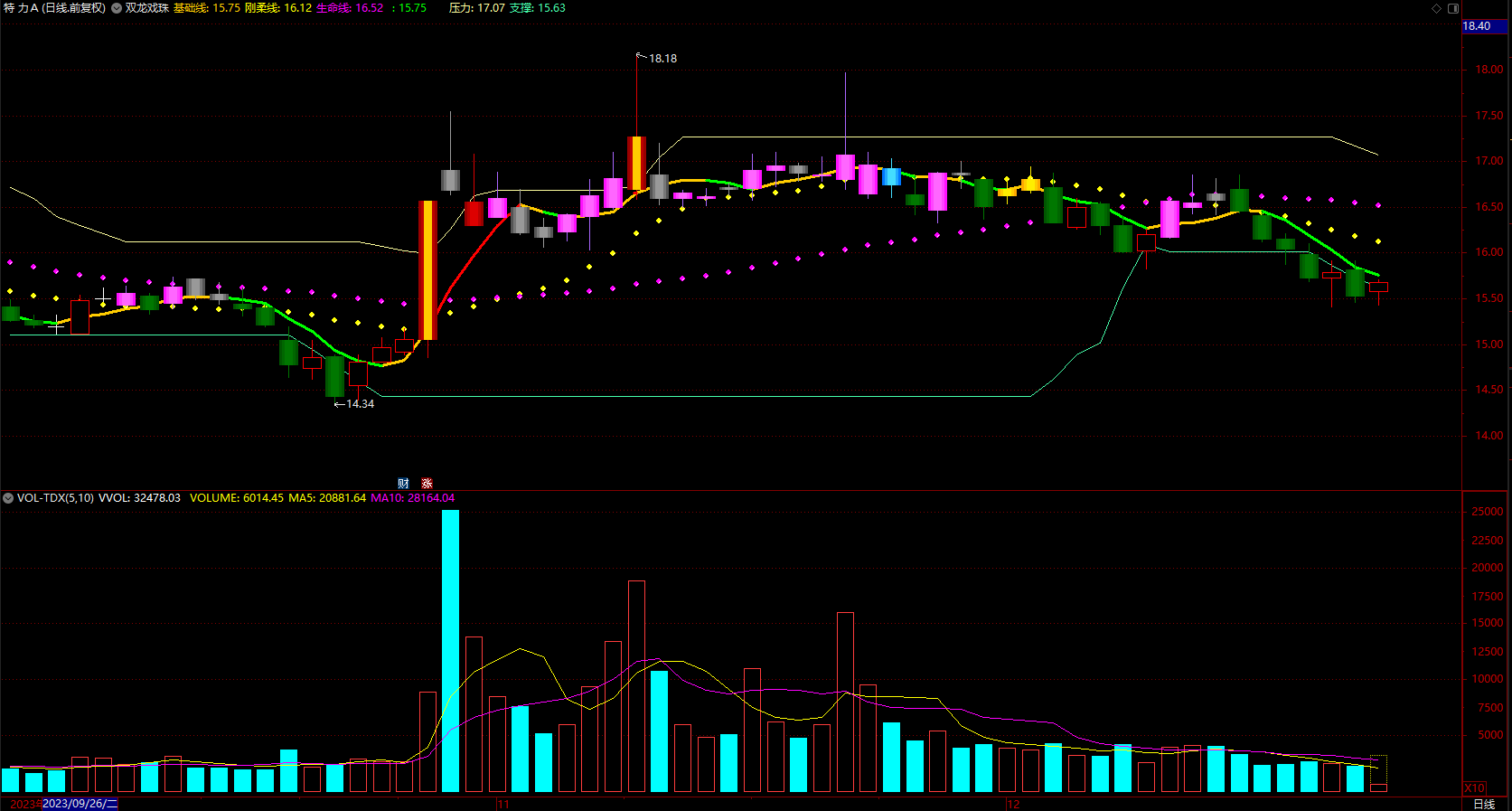Image resolution: width=1512 pixels, height=811 pixels.
Task: Click the 刚柔线: 16.12 value
Action: (278, 8)
